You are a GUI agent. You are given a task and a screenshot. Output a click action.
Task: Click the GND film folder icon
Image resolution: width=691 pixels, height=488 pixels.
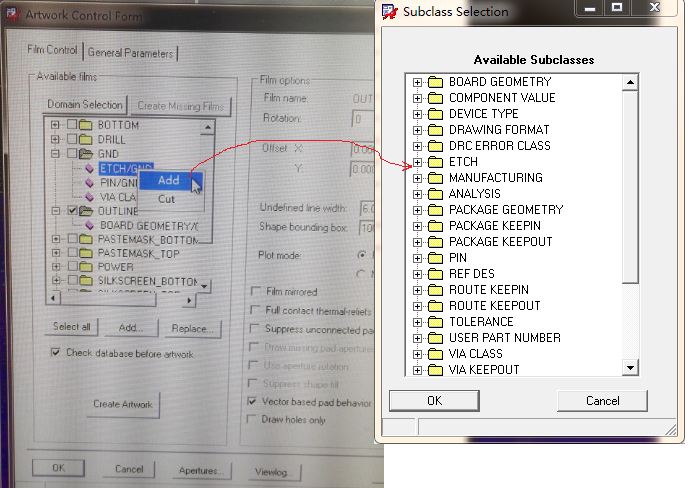[87, 155]
